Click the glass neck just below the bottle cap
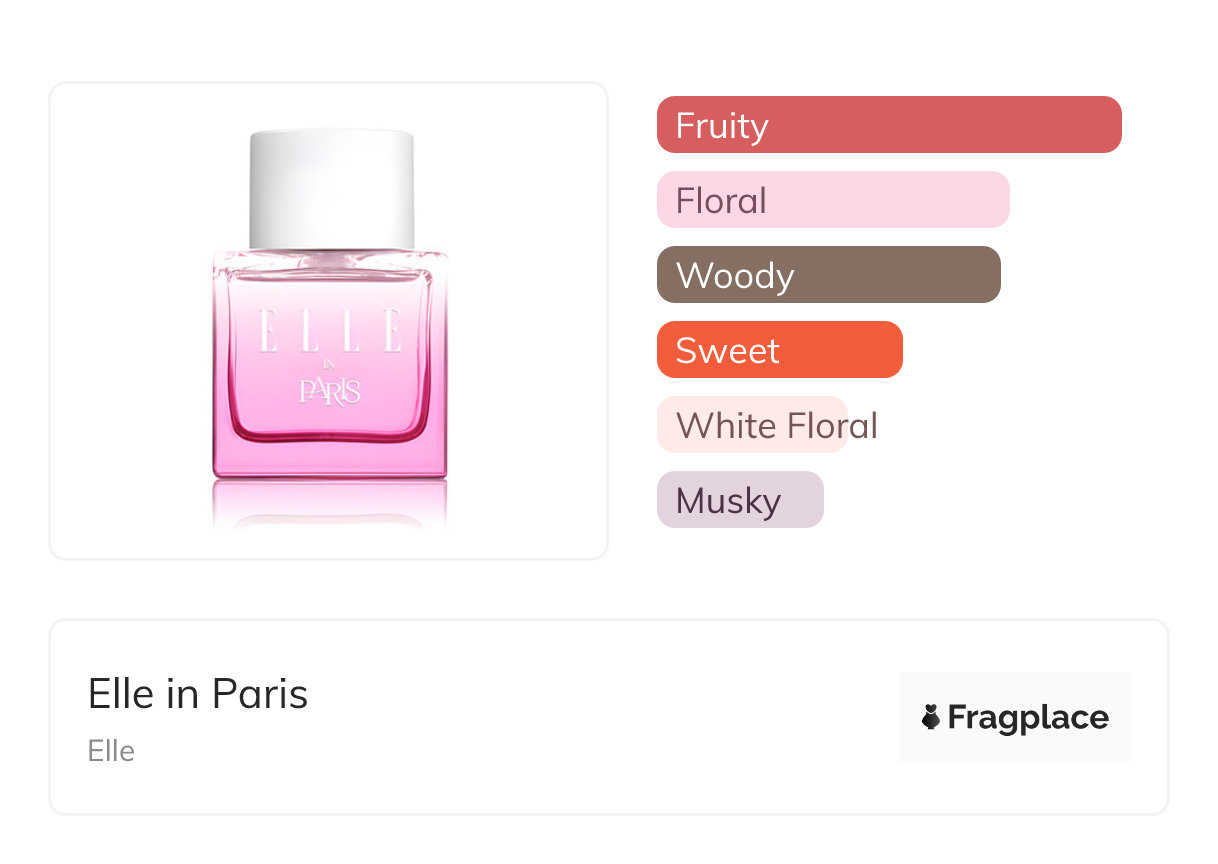The image size is (1218, 864). pos(330,258)
